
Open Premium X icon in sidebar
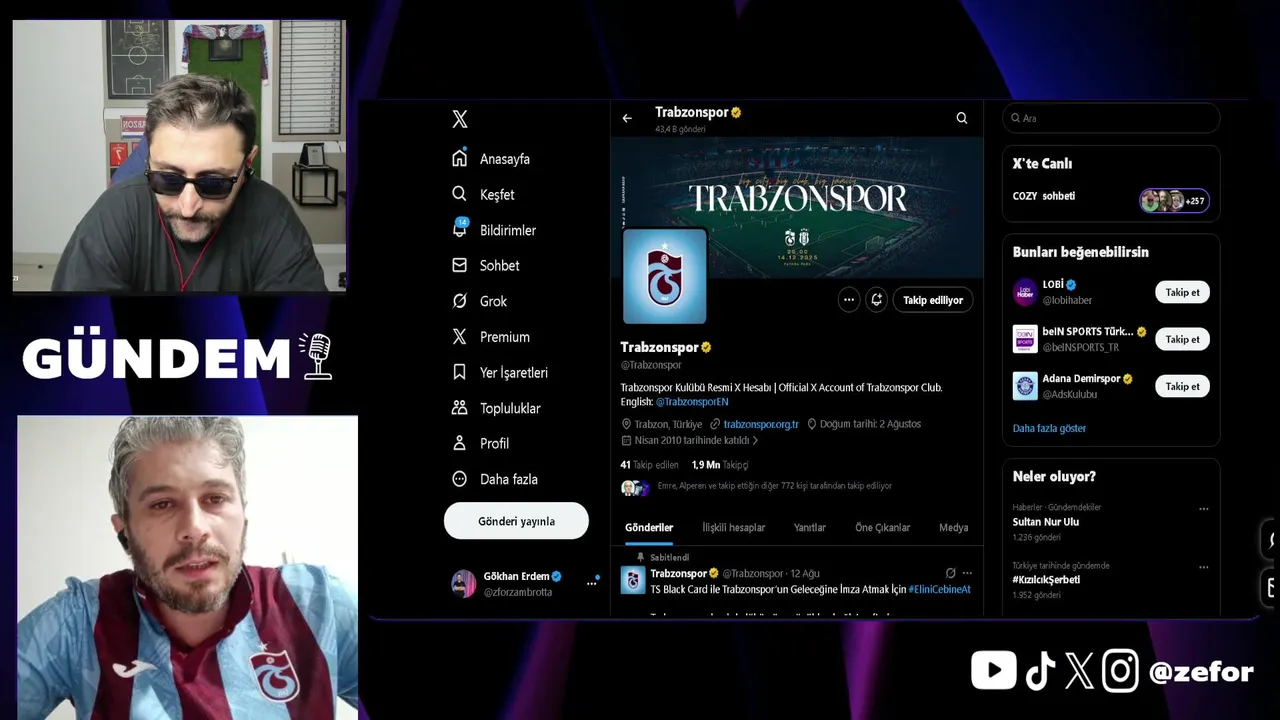pyautogui.click(x=459, y=336)
